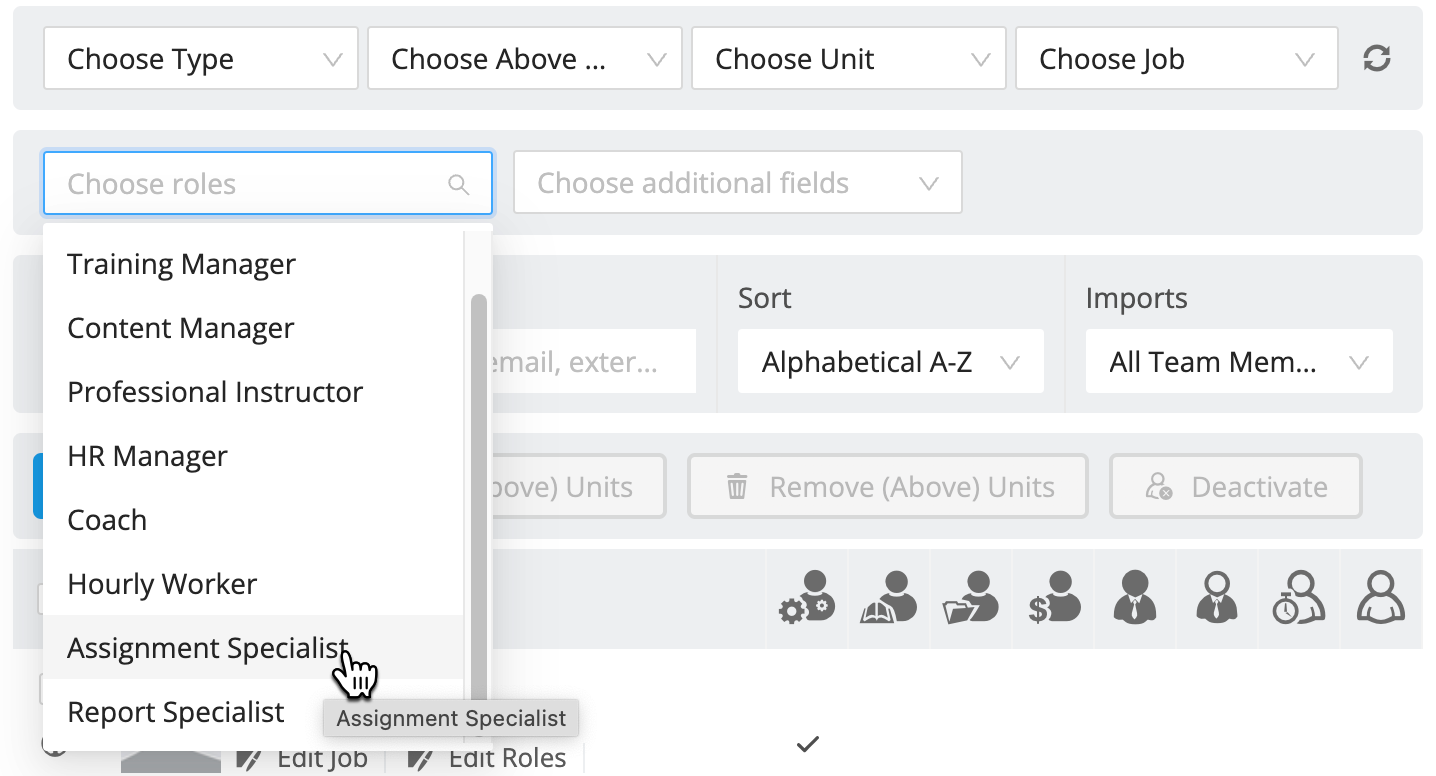Open the Choose Type dropdown

(201, 59)
